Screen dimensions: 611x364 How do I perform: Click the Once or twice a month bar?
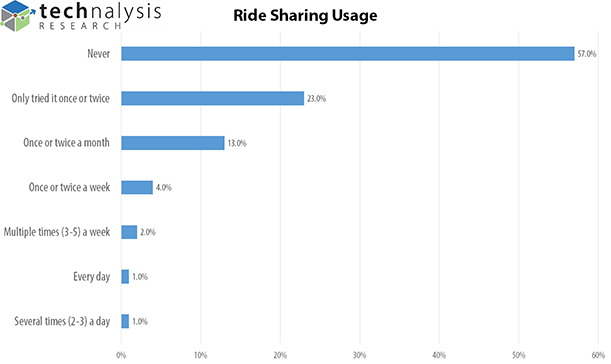[173, 143]
